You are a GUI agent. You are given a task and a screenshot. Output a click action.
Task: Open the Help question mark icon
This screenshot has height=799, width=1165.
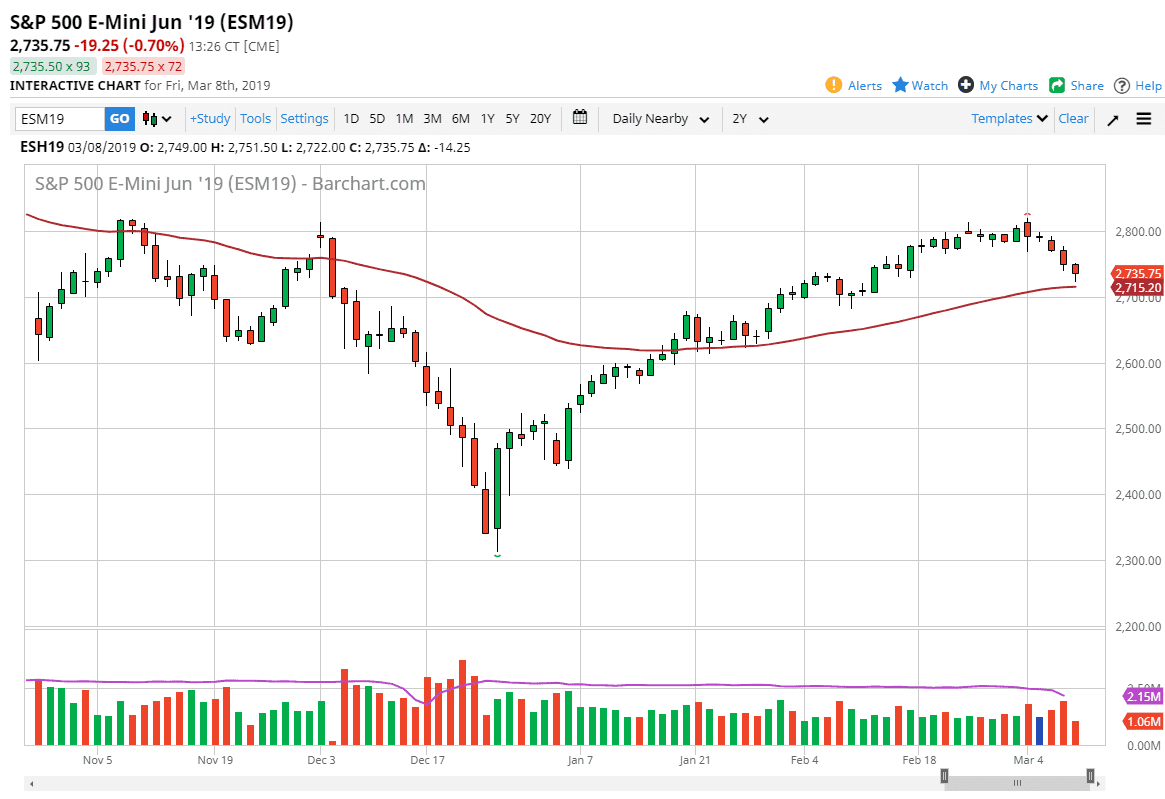coord(1120,85)
